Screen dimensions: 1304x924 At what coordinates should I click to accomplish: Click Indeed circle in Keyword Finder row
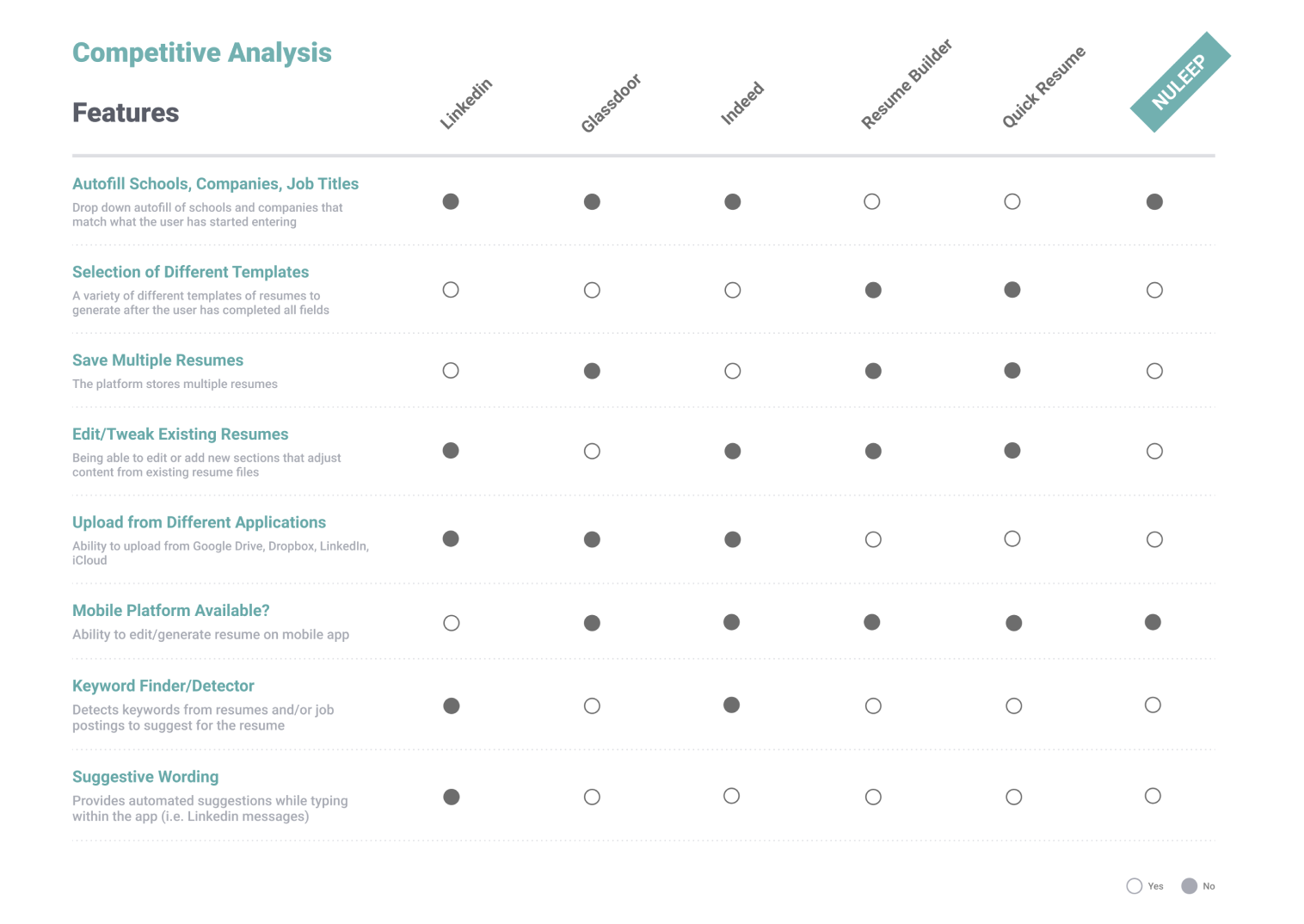[x=732, y=705]
